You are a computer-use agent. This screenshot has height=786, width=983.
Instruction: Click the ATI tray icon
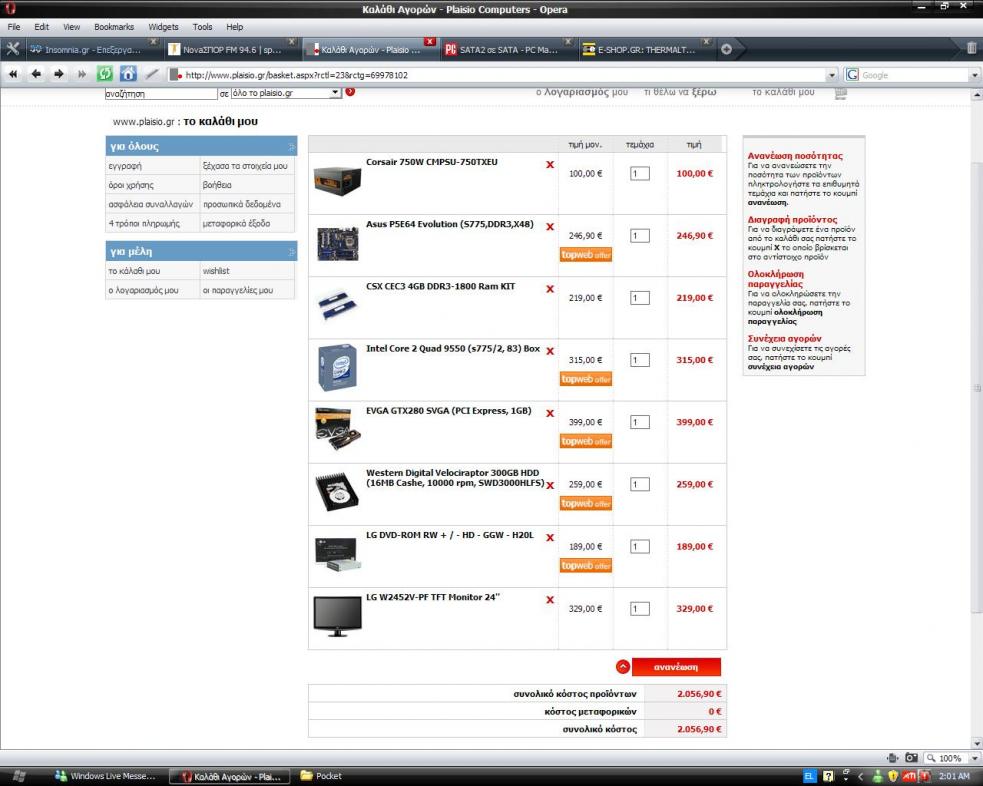tap(909, 776)
